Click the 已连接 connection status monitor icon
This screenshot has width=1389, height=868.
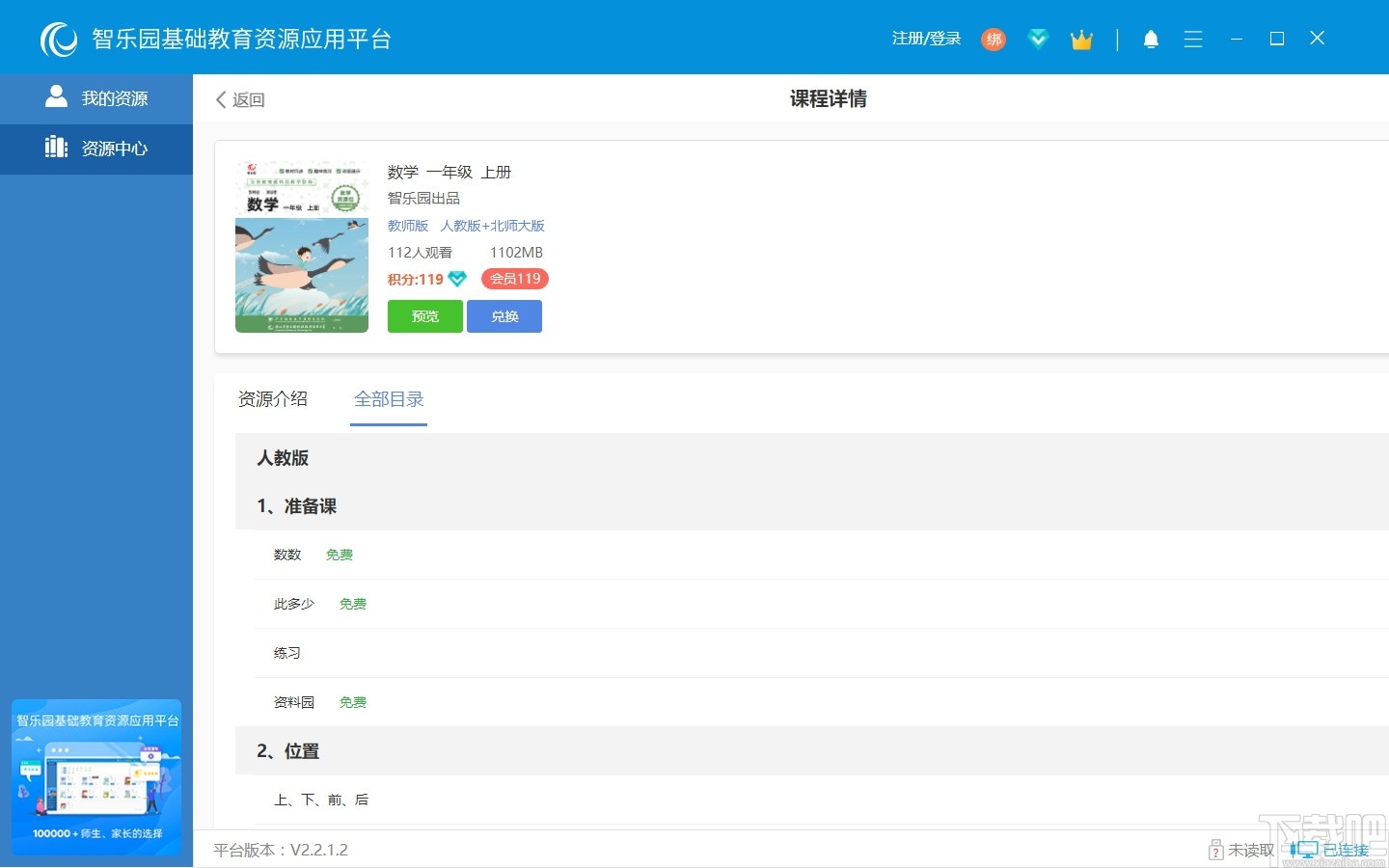[x=1306, y=850]
